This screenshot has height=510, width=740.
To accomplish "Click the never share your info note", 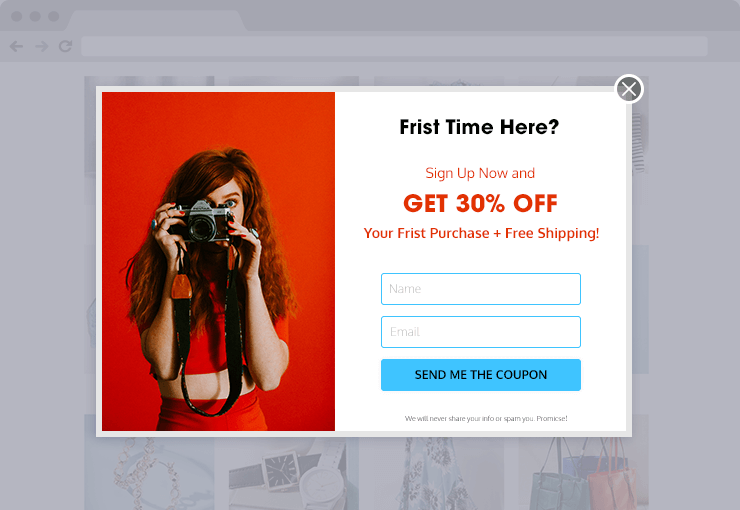I will [486, 418].
